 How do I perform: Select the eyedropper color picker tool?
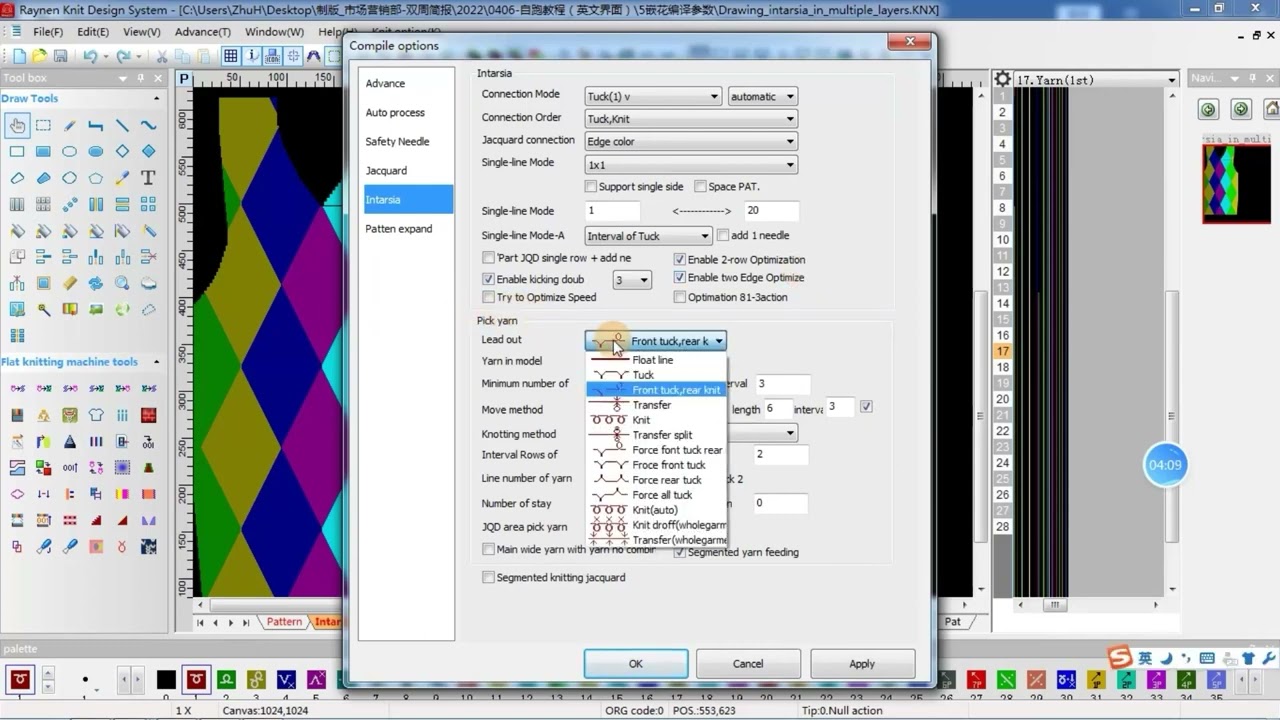[x=122, y=178]
